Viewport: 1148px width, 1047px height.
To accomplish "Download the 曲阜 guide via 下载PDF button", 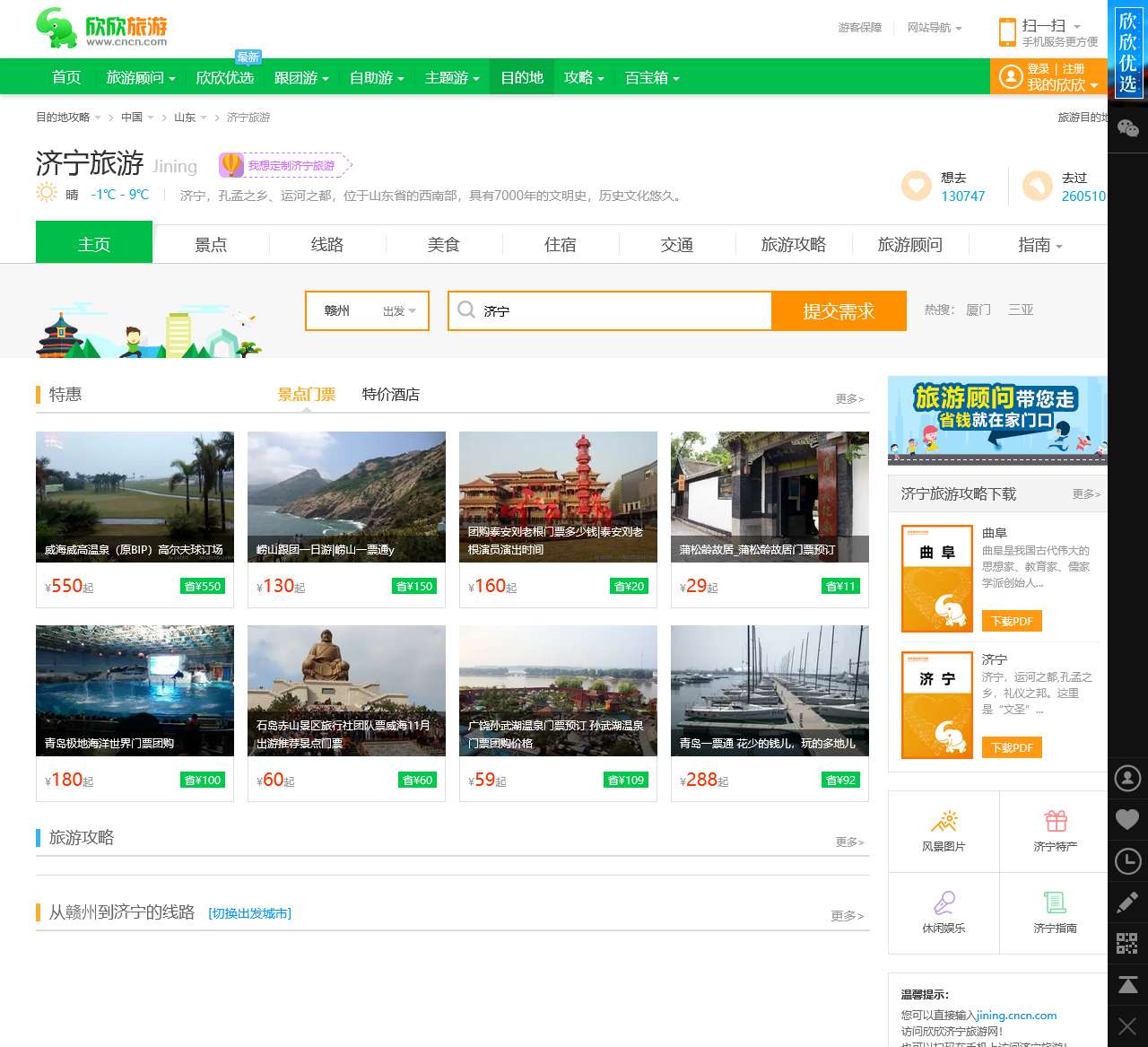I will pyautogui.click(x=1012, y=621).
